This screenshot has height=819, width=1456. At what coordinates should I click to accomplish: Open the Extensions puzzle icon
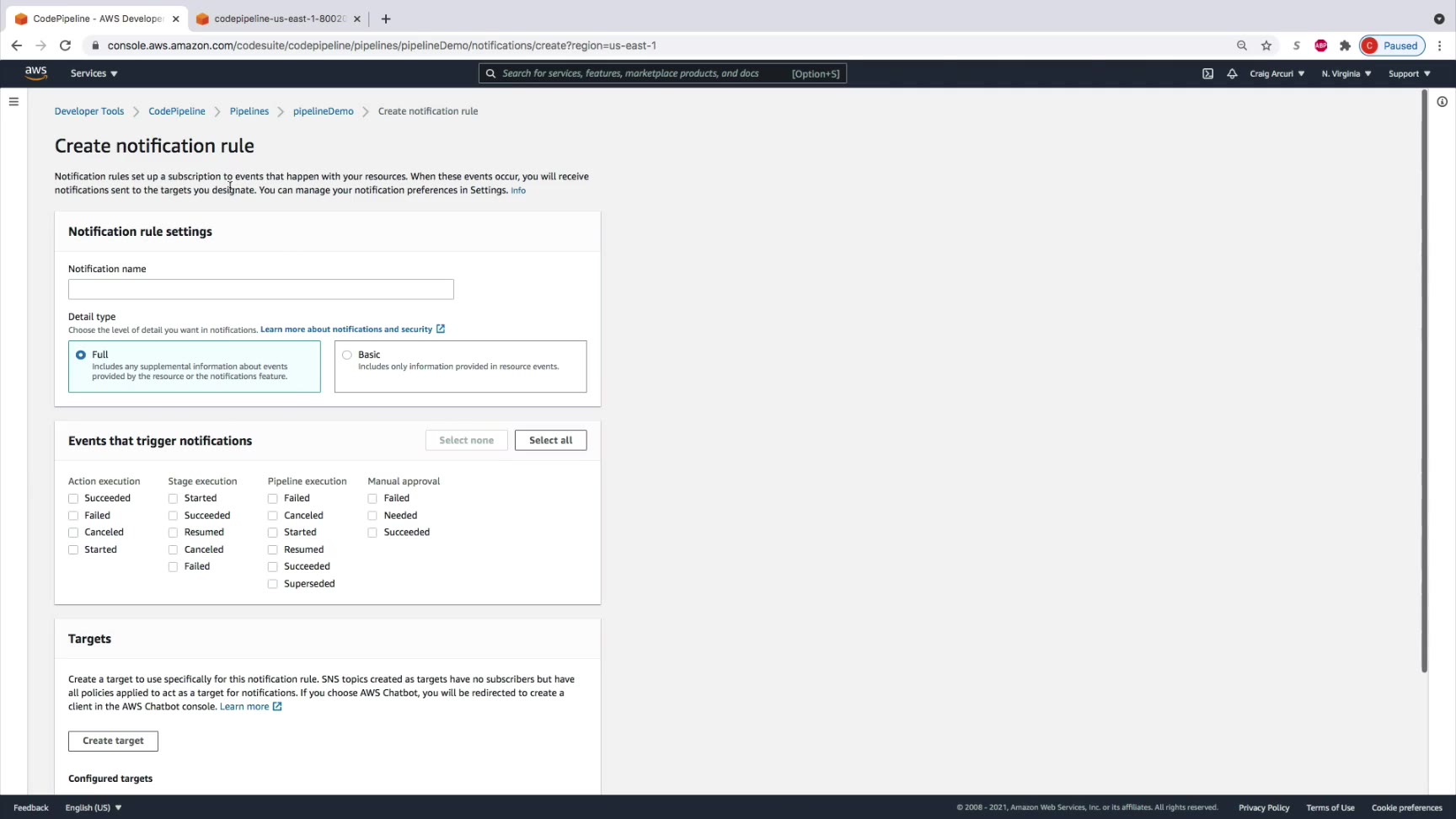tap(1345, 45)
